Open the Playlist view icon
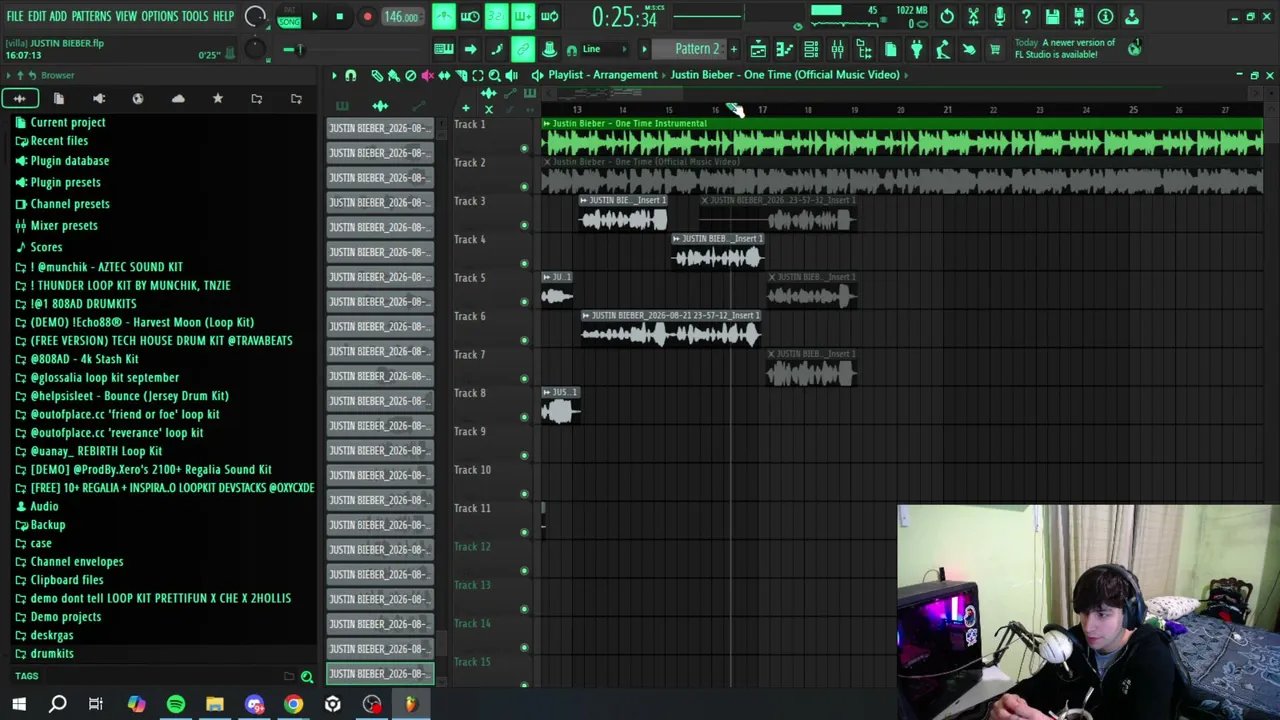The height and width of the screenshot is (720, 1280). [759, 49]
